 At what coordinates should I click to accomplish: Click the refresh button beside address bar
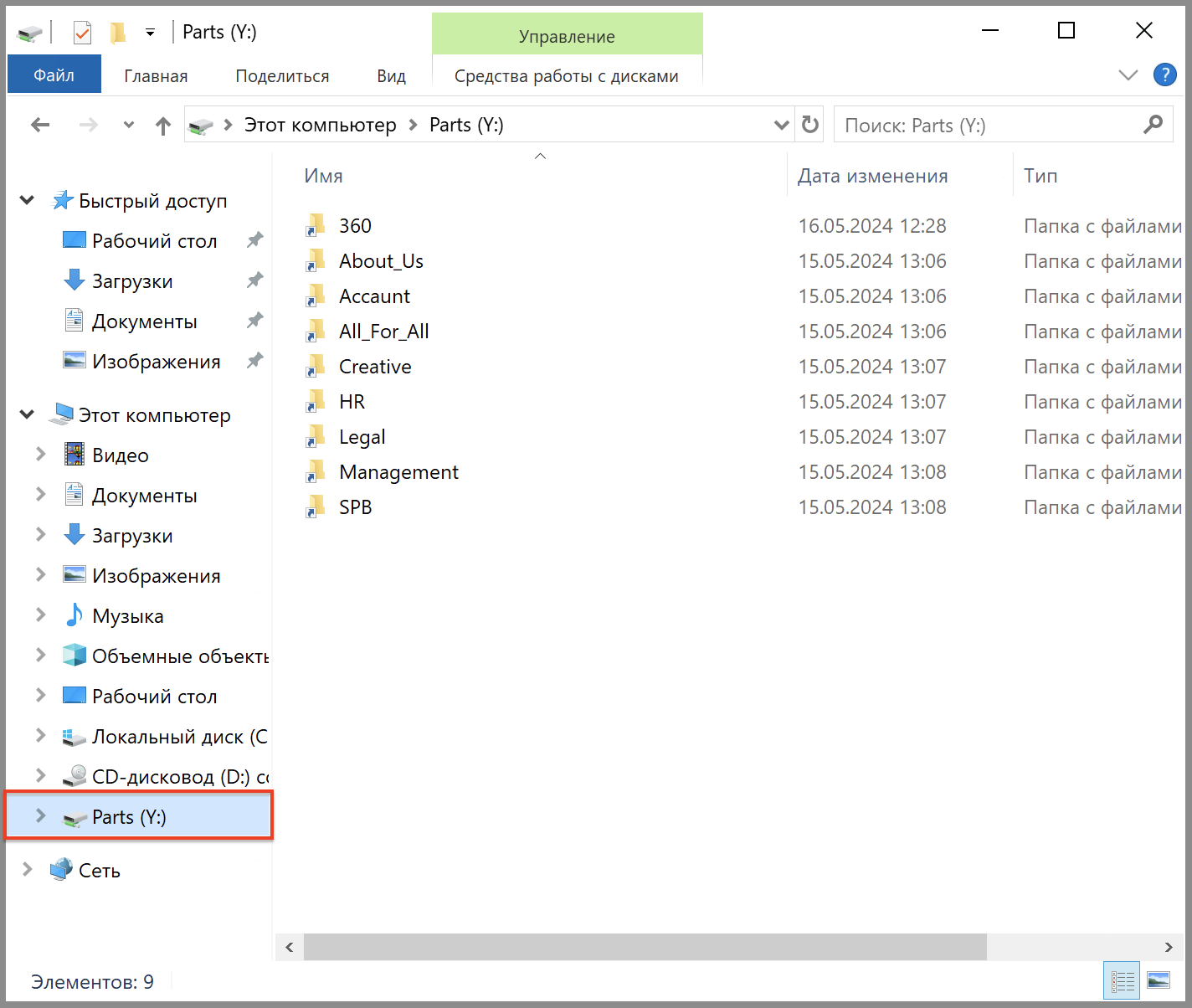click(x=809, y=125)
